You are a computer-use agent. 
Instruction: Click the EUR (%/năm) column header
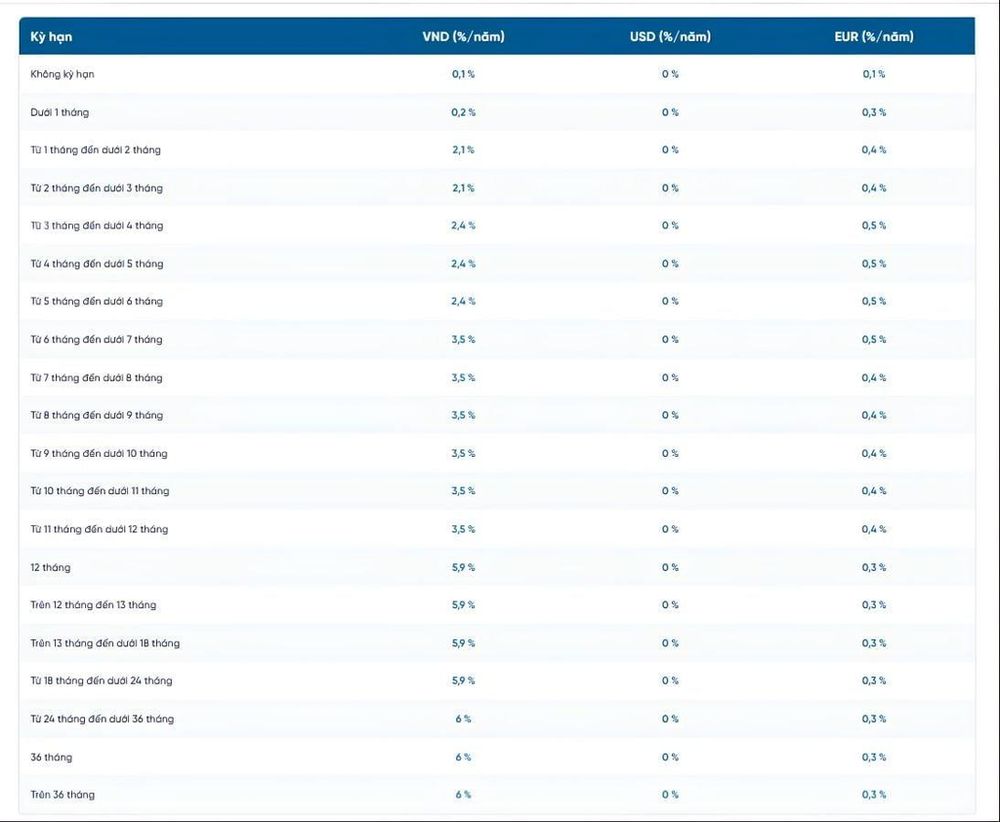click(874, 37)
